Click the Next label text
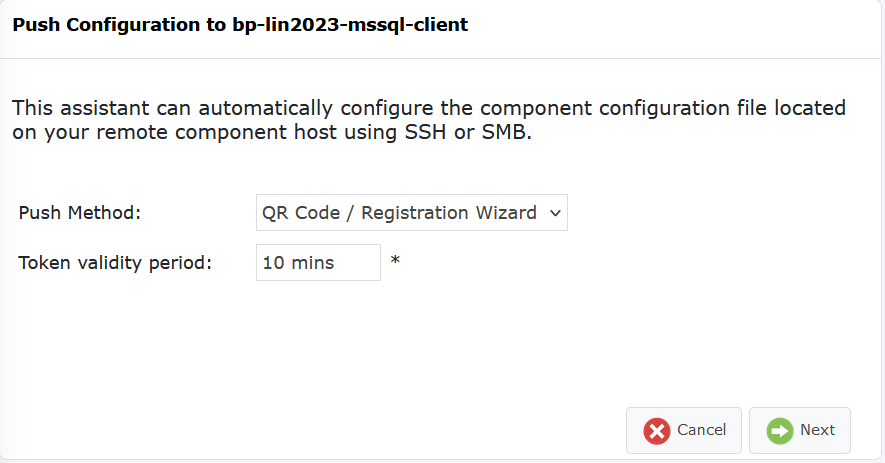Screen dimensions: 885x463 coord(817,430)
